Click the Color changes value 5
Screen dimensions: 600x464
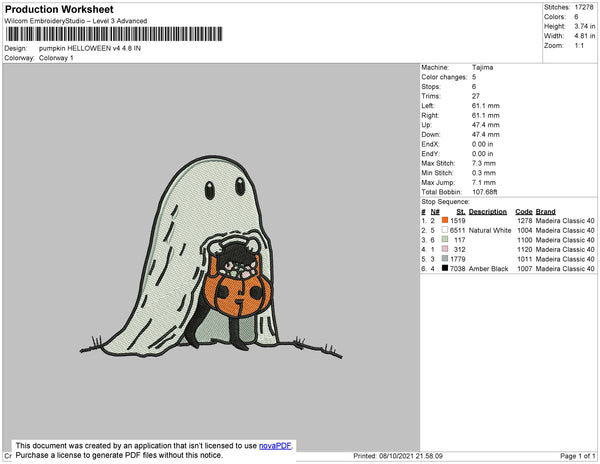474,77
